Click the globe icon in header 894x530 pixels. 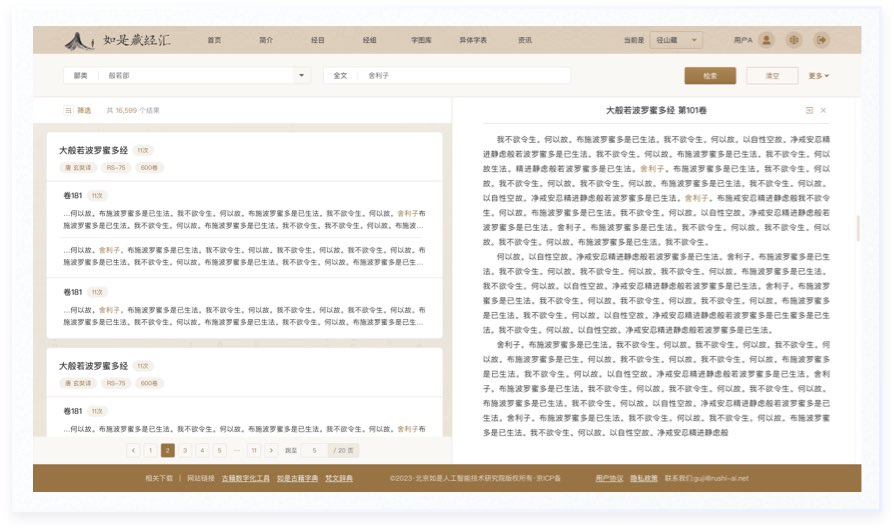pyautogui.click(x=794, y=40)
